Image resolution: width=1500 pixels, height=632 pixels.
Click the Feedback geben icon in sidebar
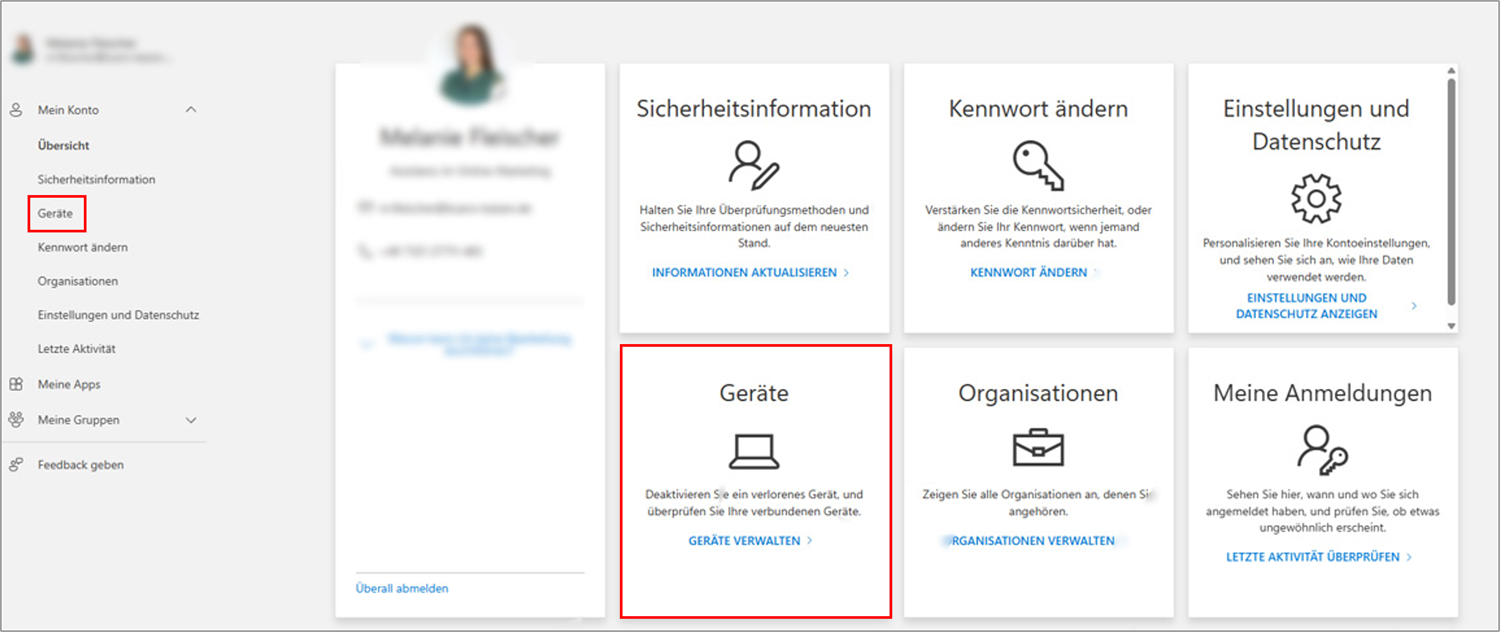[x=16, y=465]
